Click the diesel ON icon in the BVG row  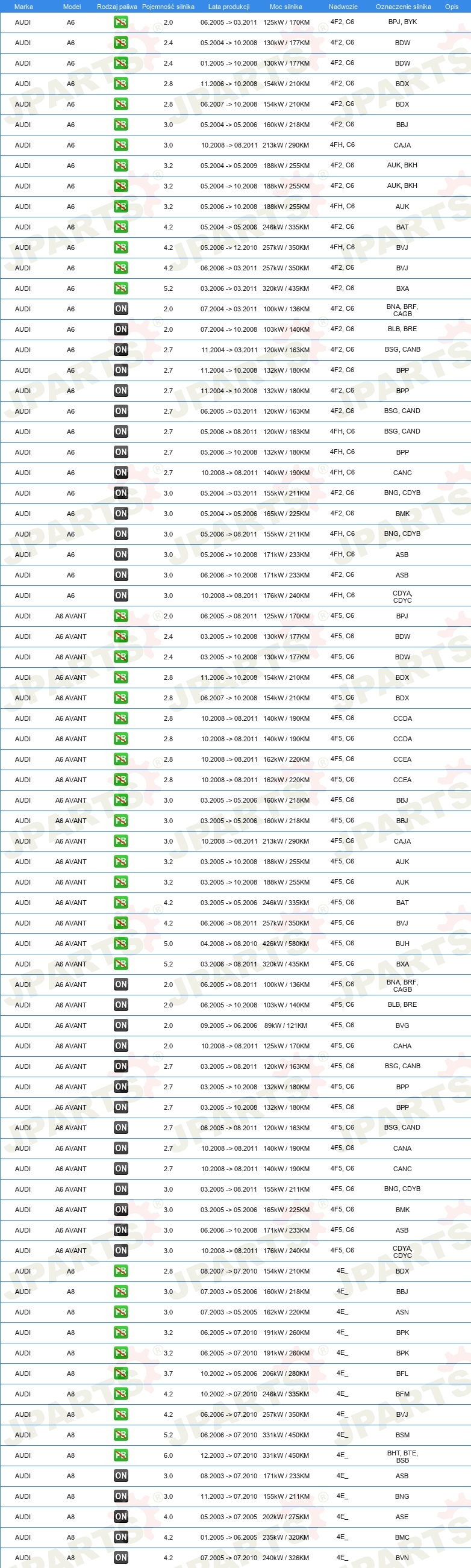tap(120, 1025)
